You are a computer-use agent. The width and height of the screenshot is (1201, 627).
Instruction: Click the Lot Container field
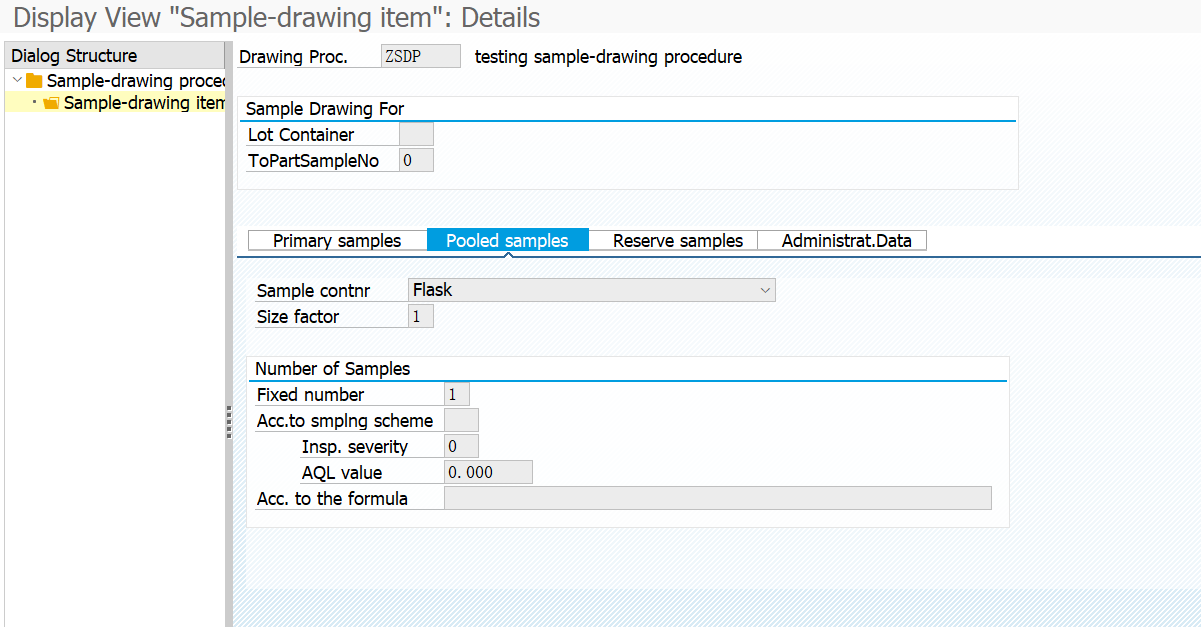pos(416,135)
